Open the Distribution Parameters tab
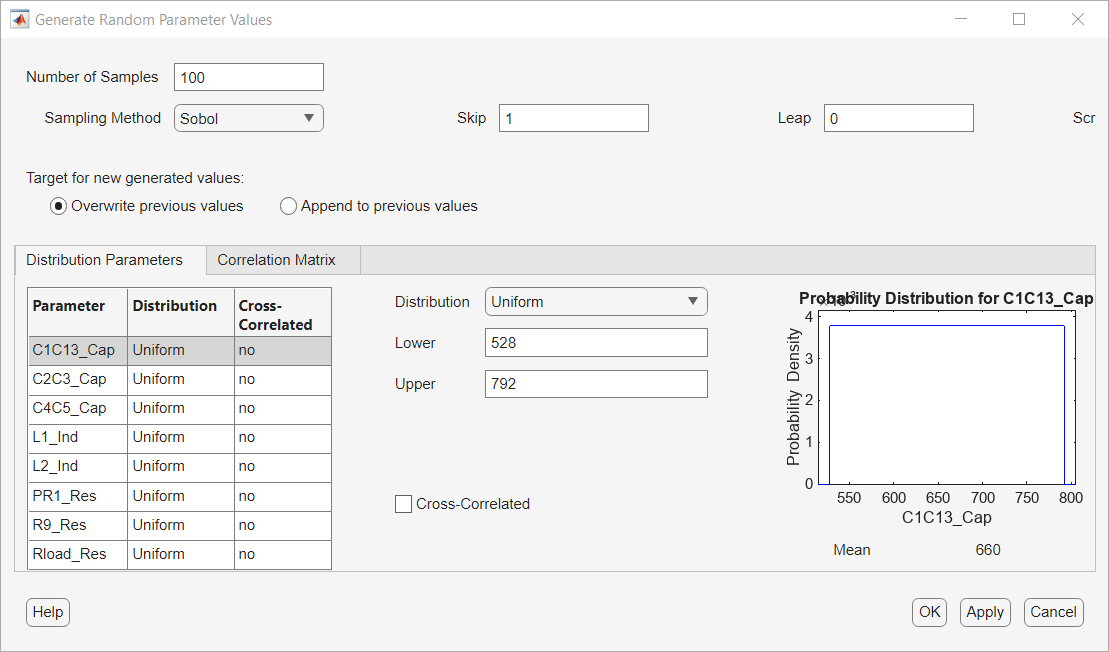1109x652 pixels. coord(104,260)
